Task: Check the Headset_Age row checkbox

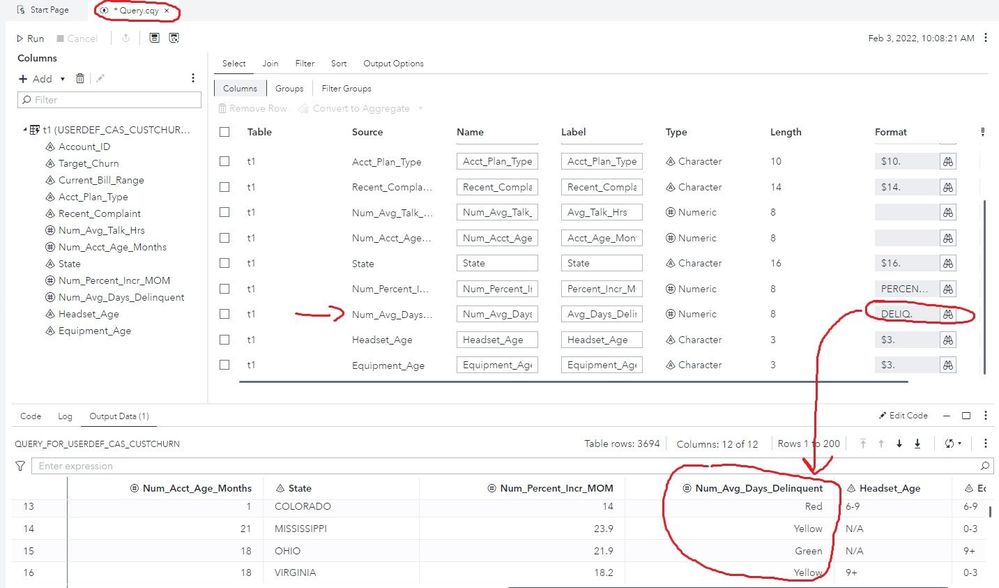Action: coord(224,340)
